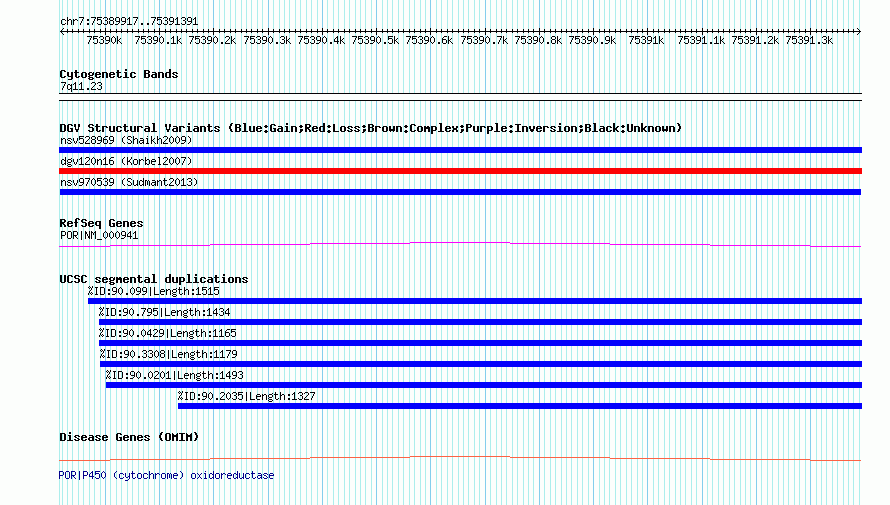Select the %ID:90.0429|Length:1165 duplication label
Viewport: 890px width, 505px height.
point(167,334)
